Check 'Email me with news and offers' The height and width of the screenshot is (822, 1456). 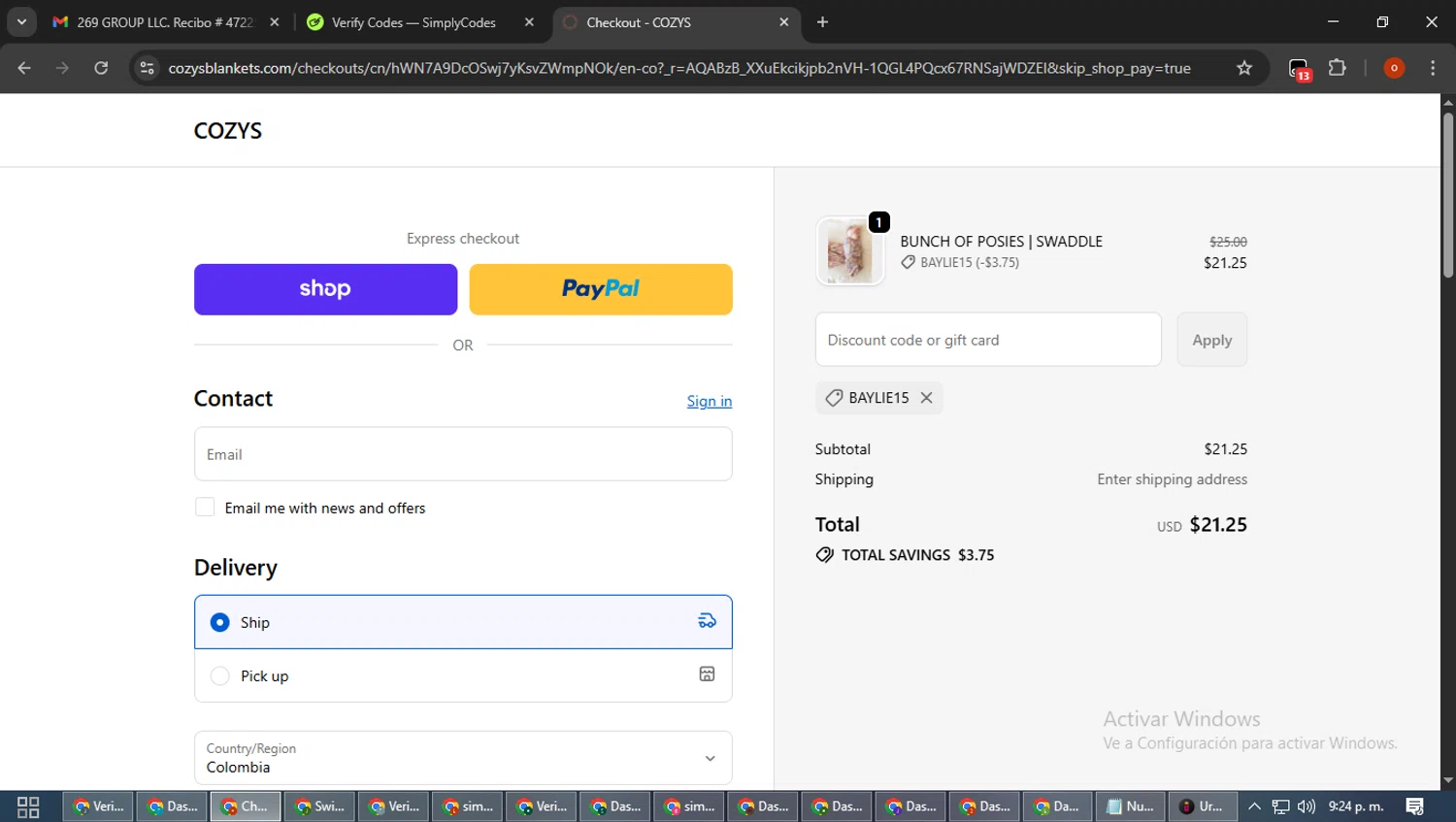tap(205, 508)
